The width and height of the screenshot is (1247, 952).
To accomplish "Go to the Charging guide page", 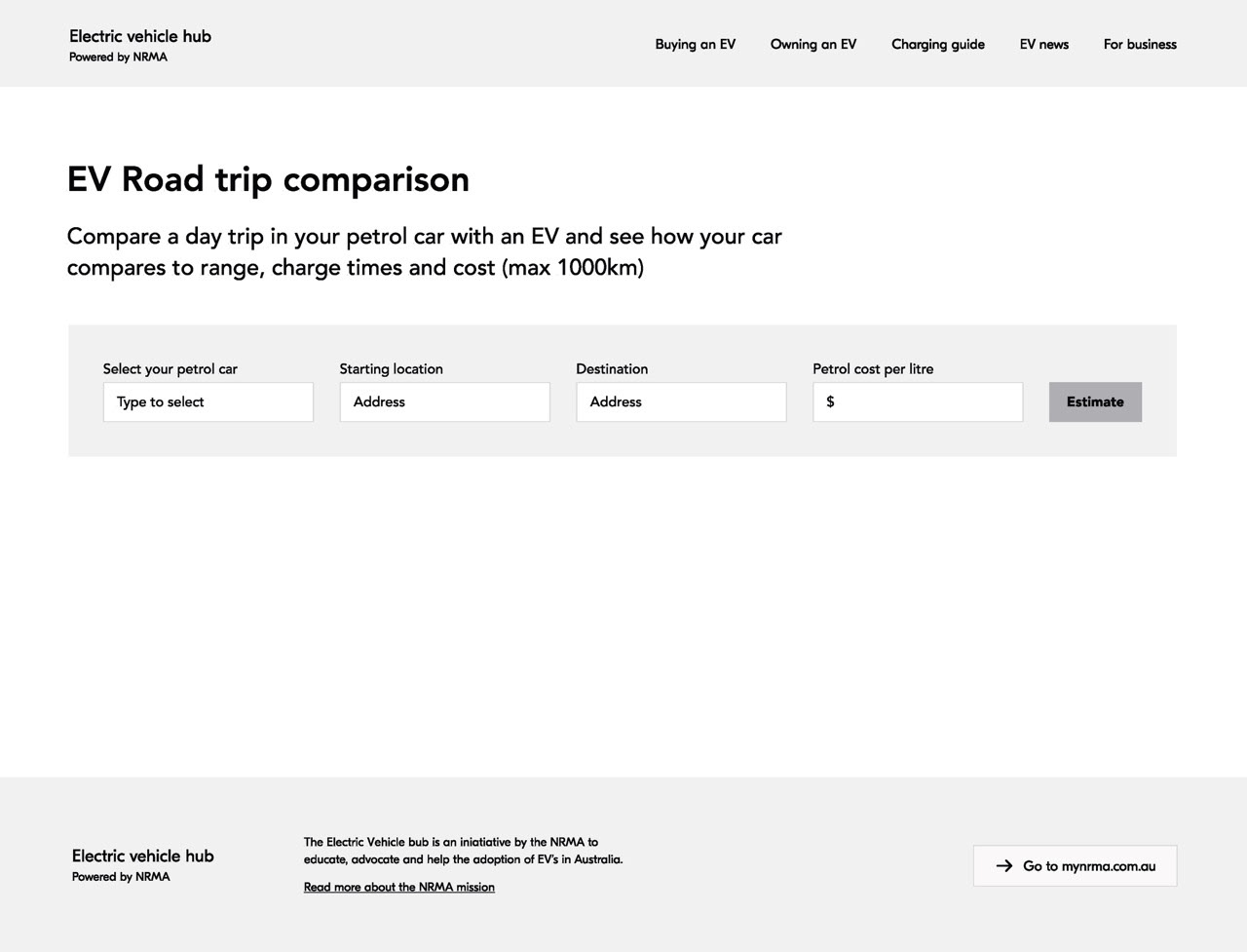I will 937,44.
